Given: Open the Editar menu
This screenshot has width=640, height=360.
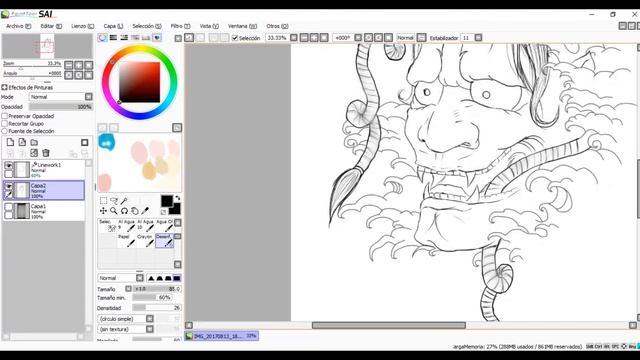Looking at the screenshot, I should click(x=51, y=26).
